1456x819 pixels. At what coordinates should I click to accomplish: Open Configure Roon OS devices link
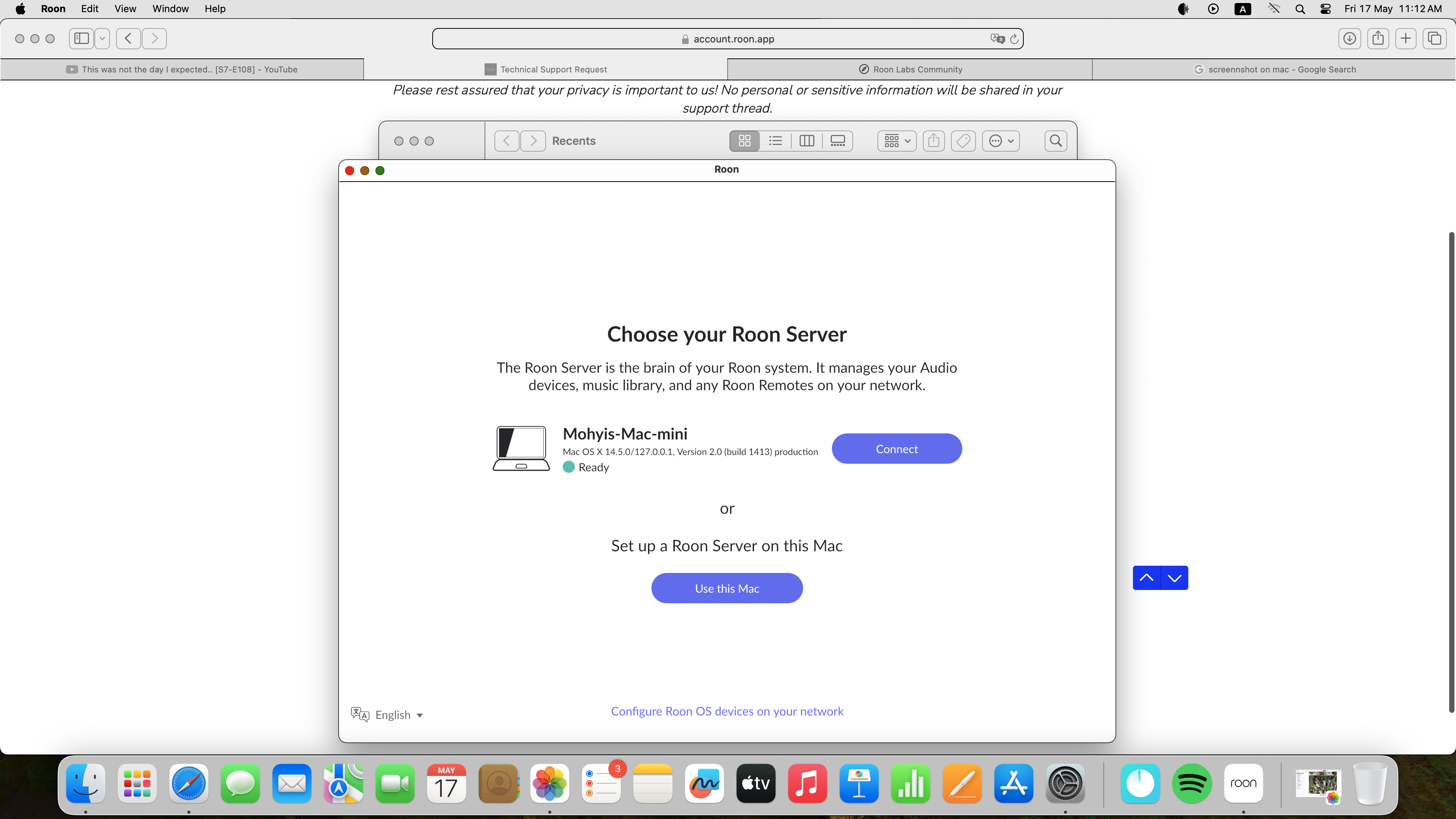click(x=727, y=711)
